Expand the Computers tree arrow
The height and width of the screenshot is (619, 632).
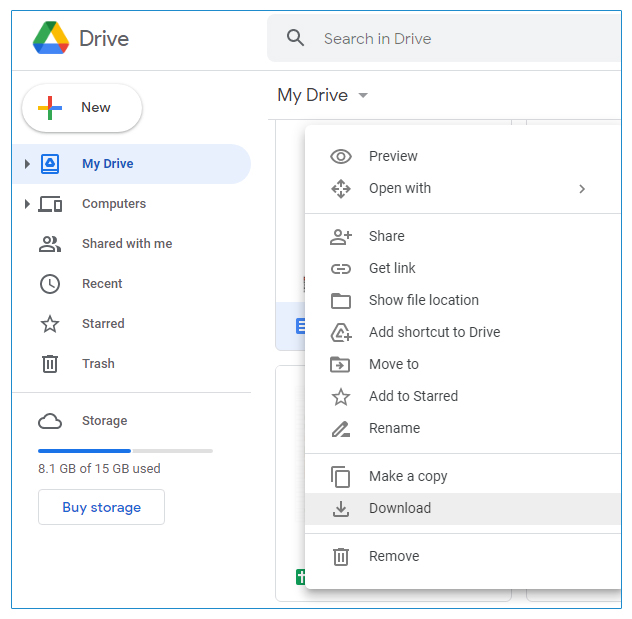tap(27, 204)
